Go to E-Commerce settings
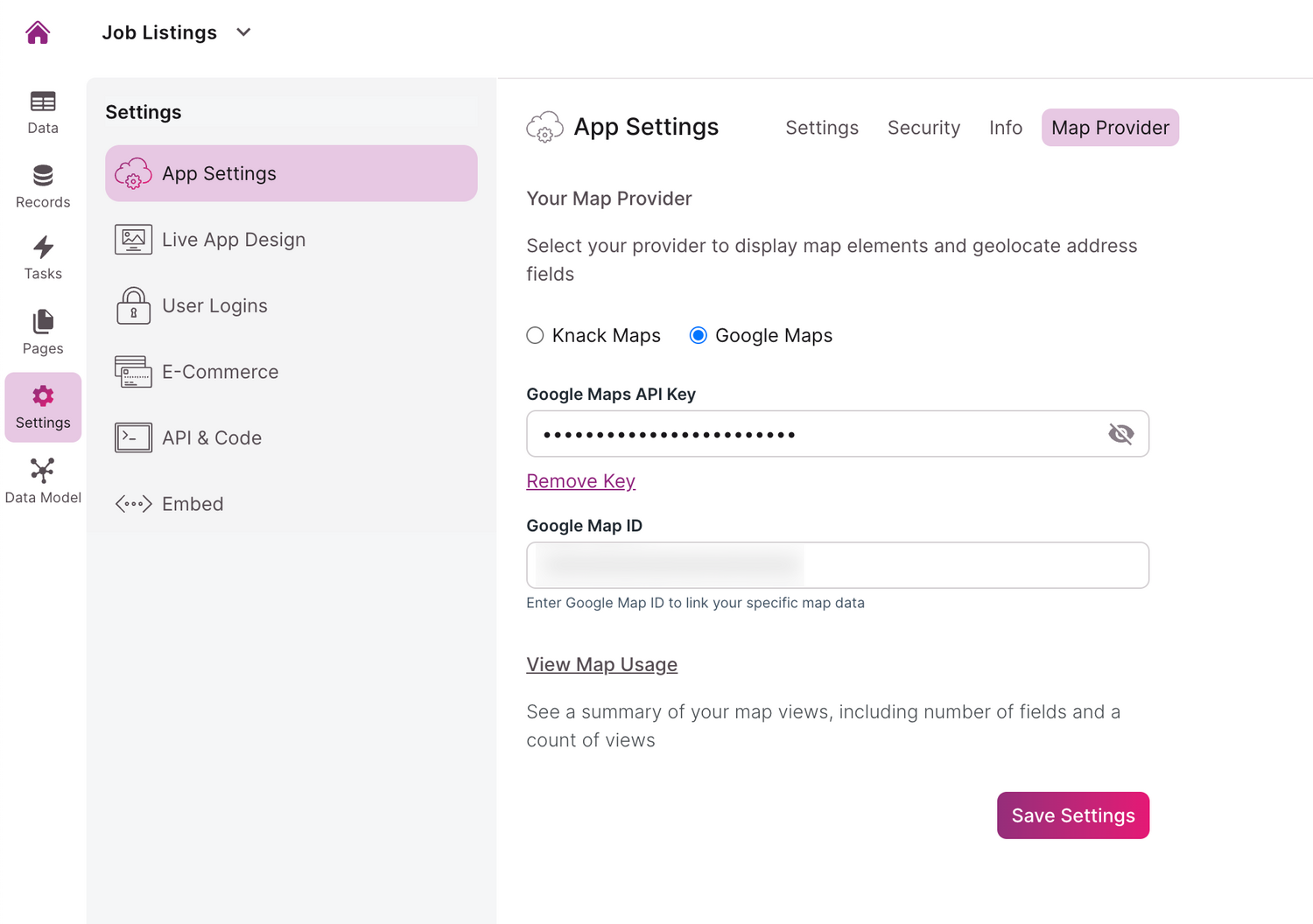The width and height of the screenshot is (1313, 924). 220,372
